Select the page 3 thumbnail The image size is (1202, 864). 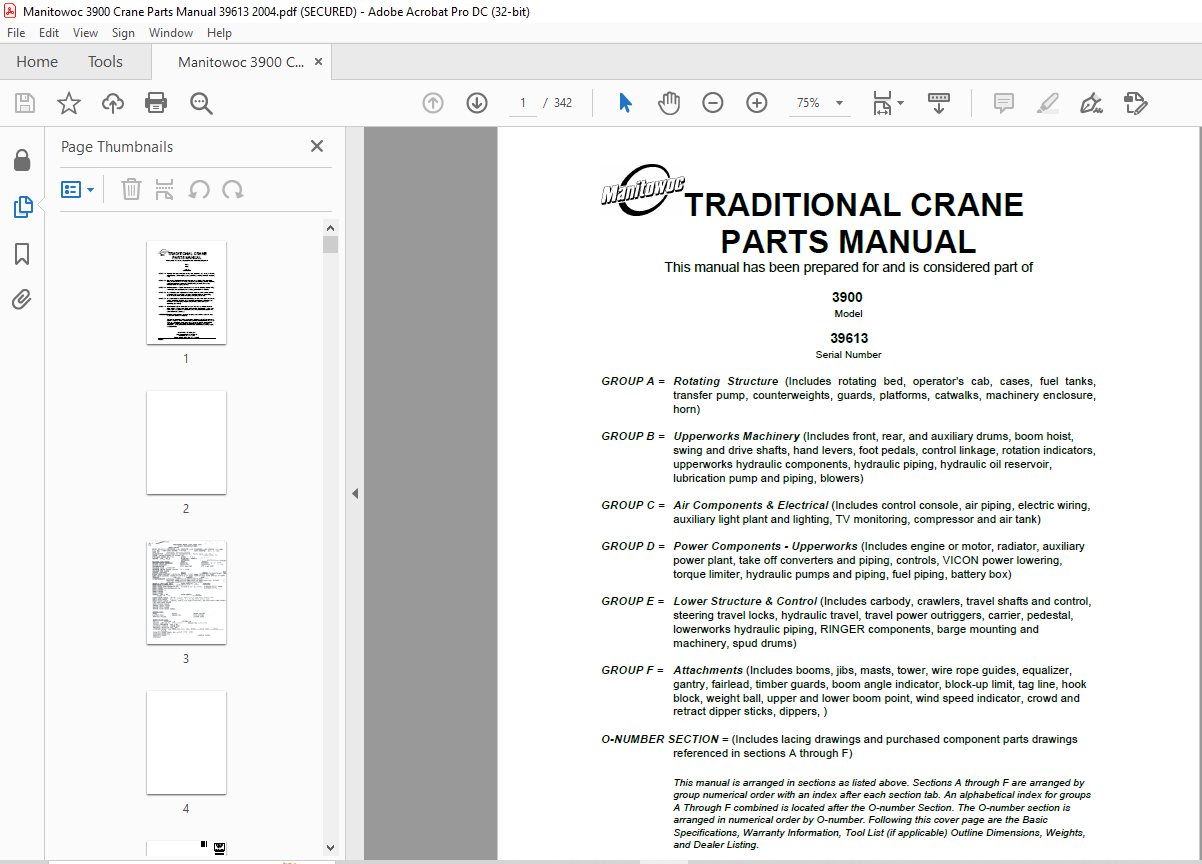[186, 593]
